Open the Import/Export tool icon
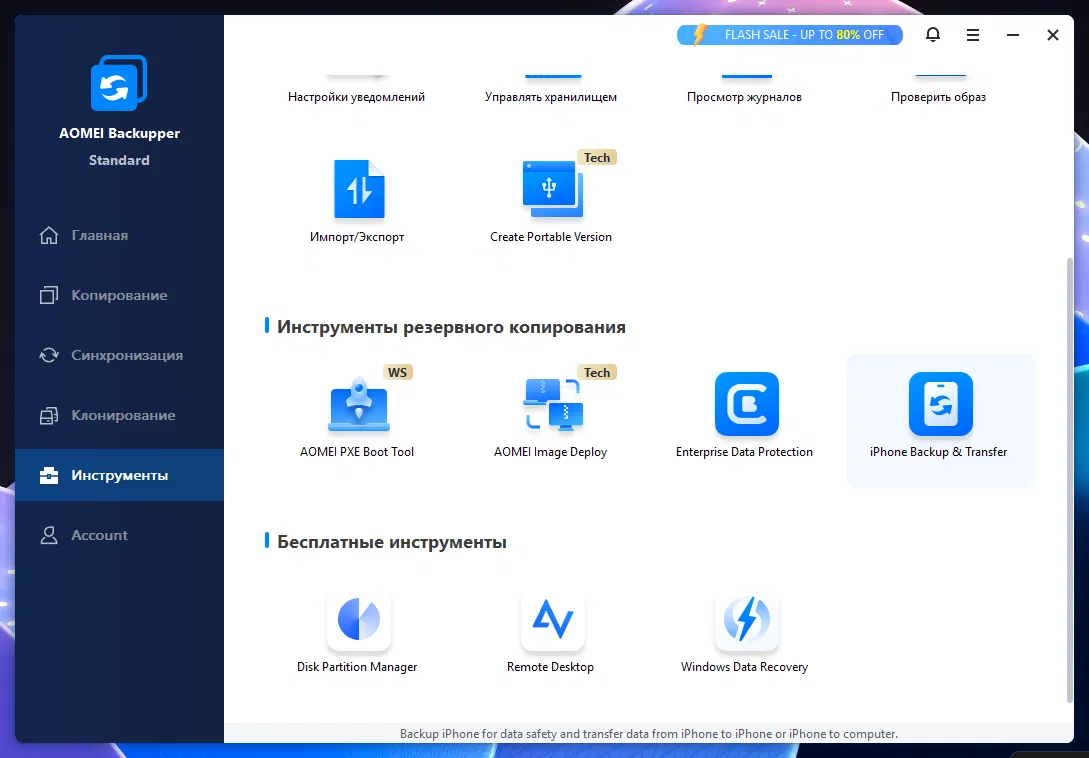 (358, 189)
